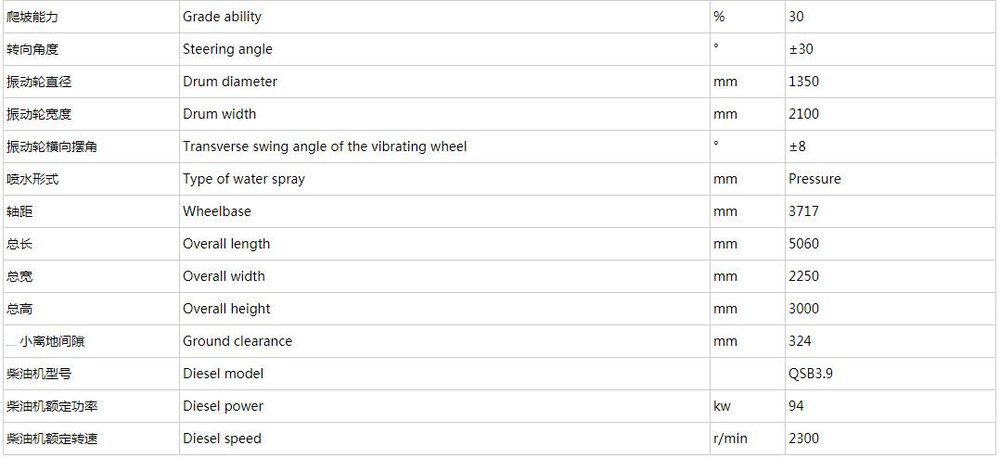
Task: Select the Chinese label 柴油机型号
Action: pos(38,374)
